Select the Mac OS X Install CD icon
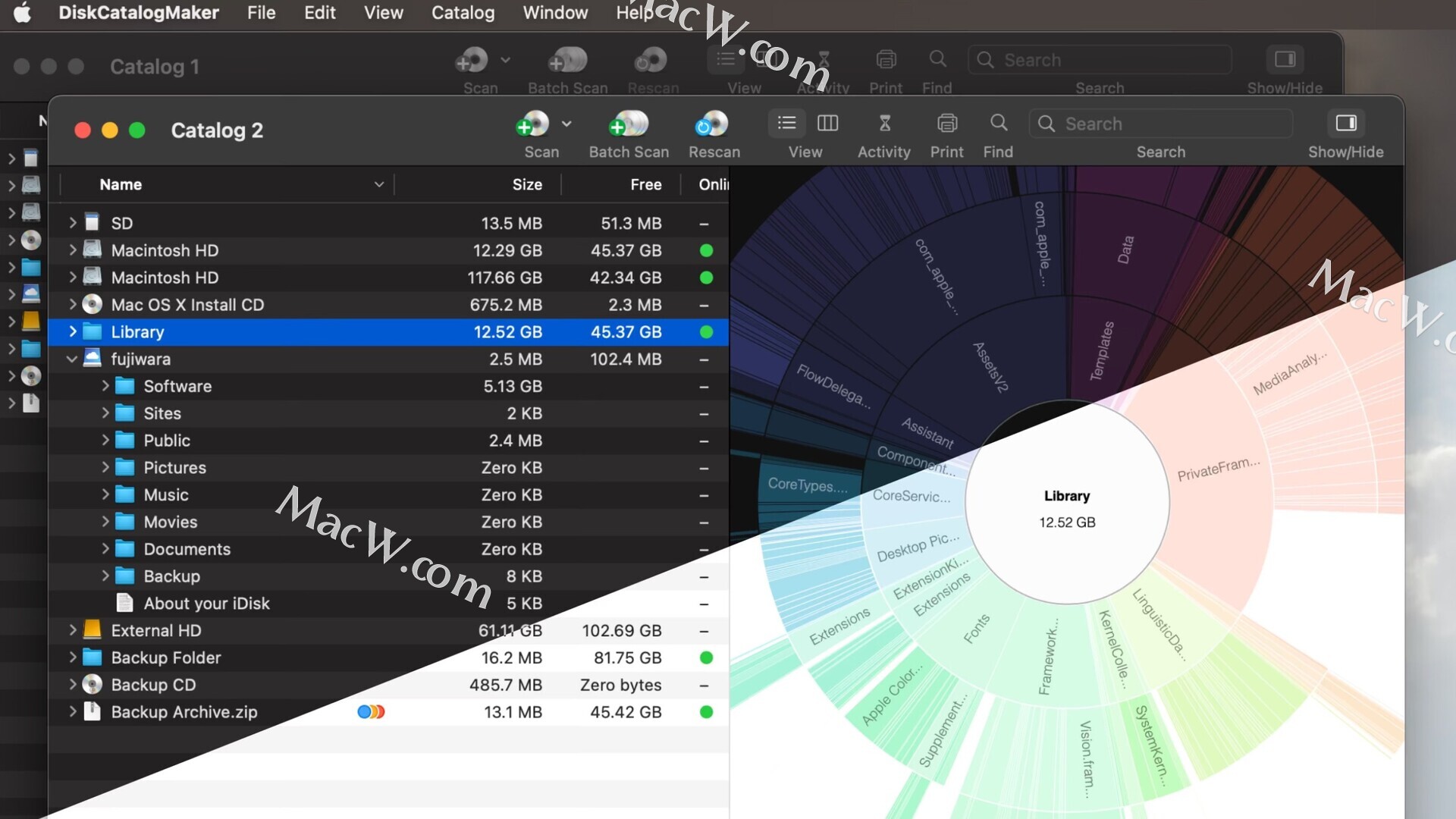 93,304
